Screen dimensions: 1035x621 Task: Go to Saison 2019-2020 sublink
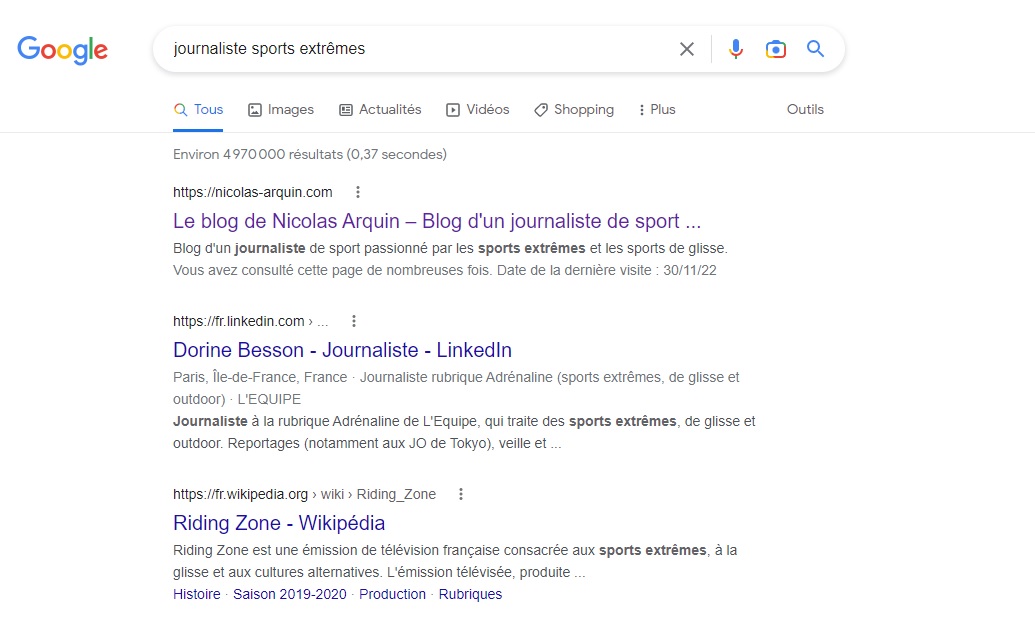tap(289, 594)
